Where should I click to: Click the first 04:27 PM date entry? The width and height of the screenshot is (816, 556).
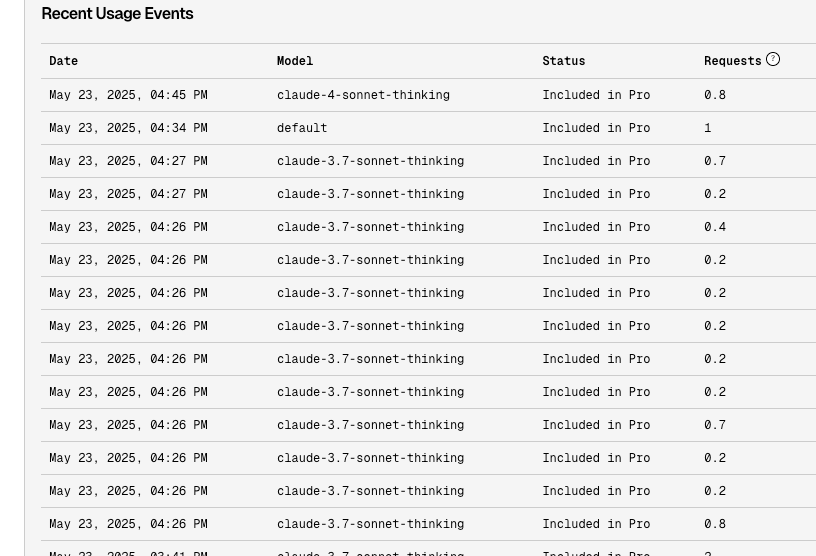[x=128, y=161]
